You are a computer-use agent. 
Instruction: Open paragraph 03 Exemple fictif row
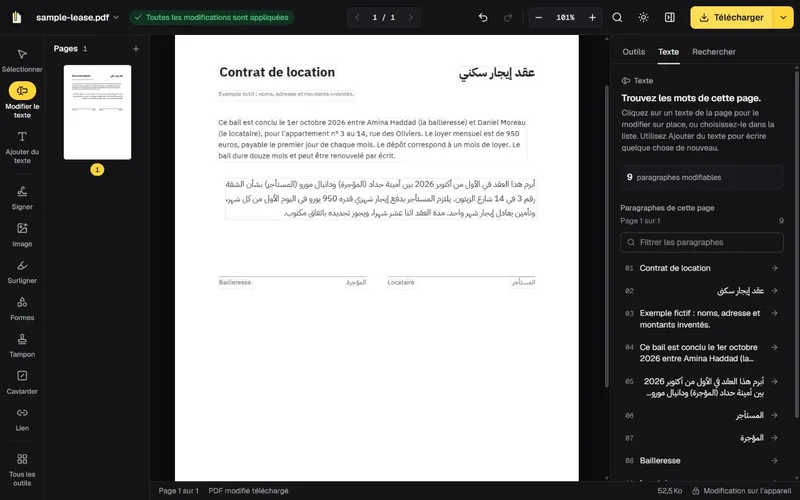point(702,319)
